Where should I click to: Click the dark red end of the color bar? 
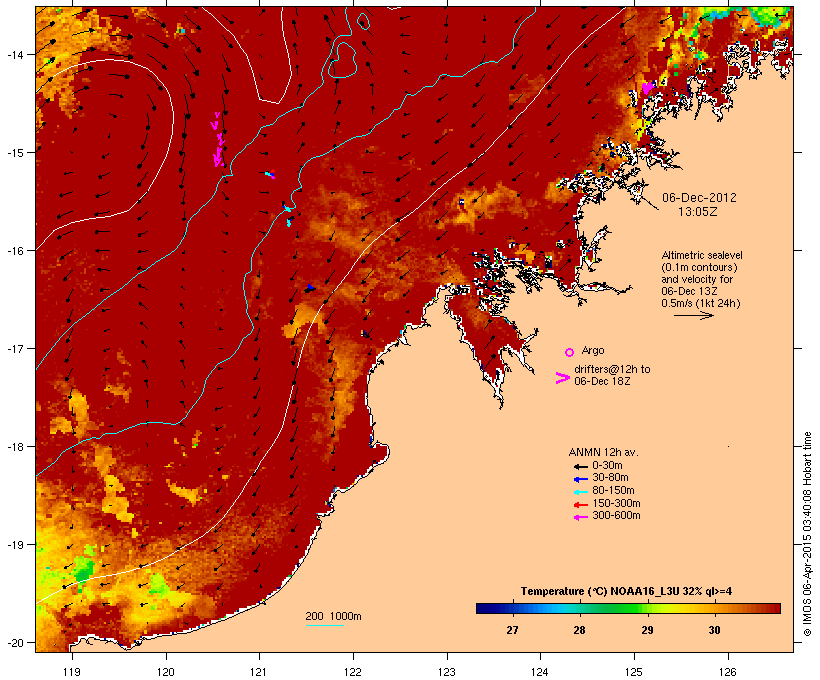(x=775, y=608)
